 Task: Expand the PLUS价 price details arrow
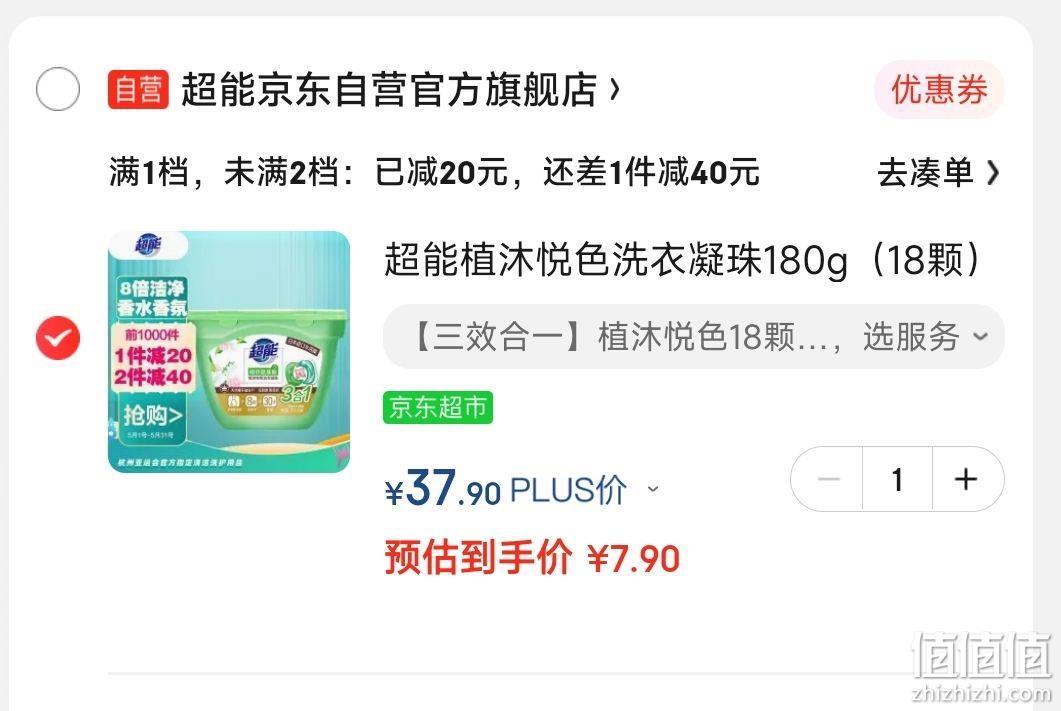[653, 488]
